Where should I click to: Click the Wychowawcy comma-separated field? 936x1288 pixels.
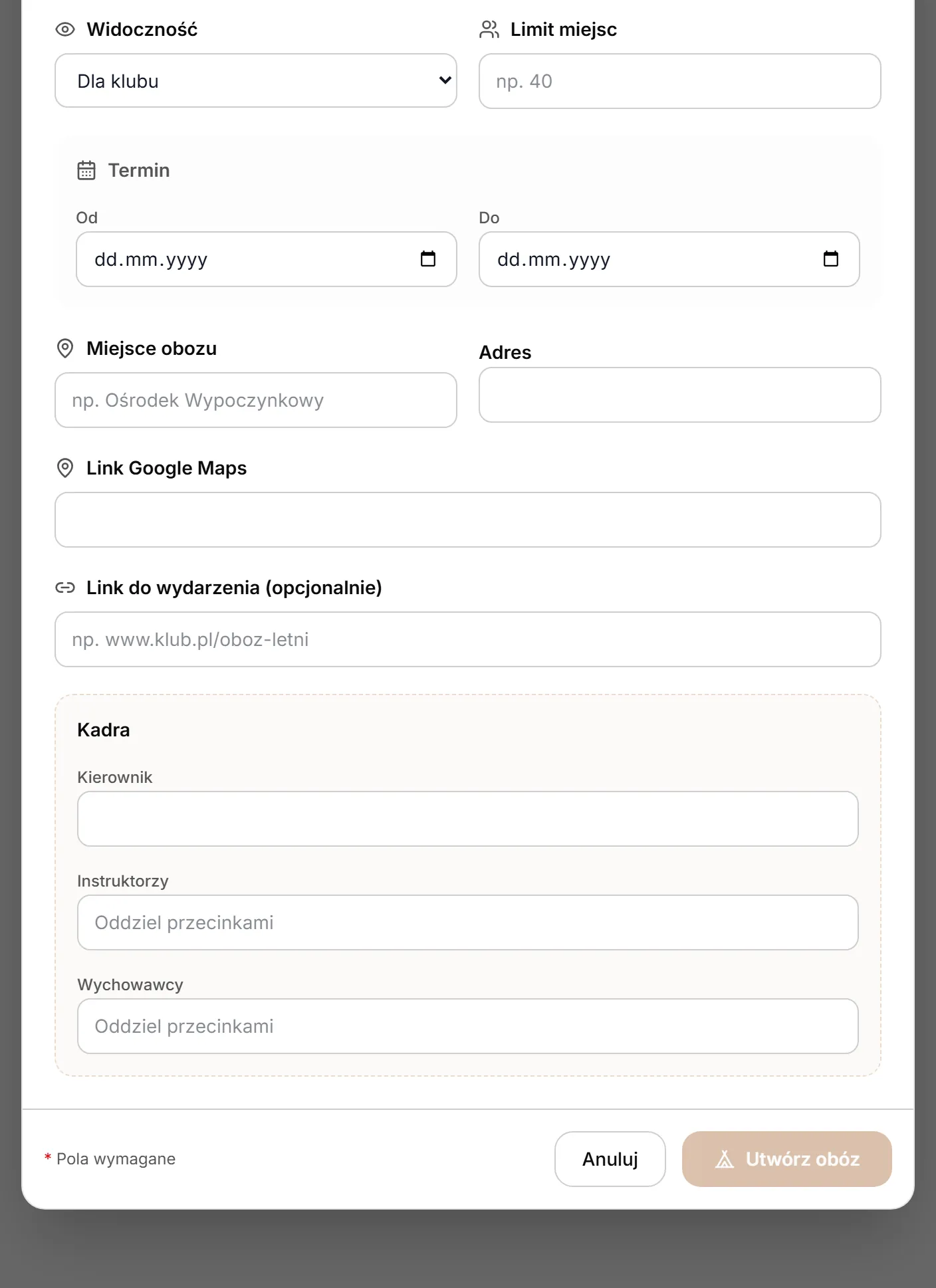point(468,1026)
